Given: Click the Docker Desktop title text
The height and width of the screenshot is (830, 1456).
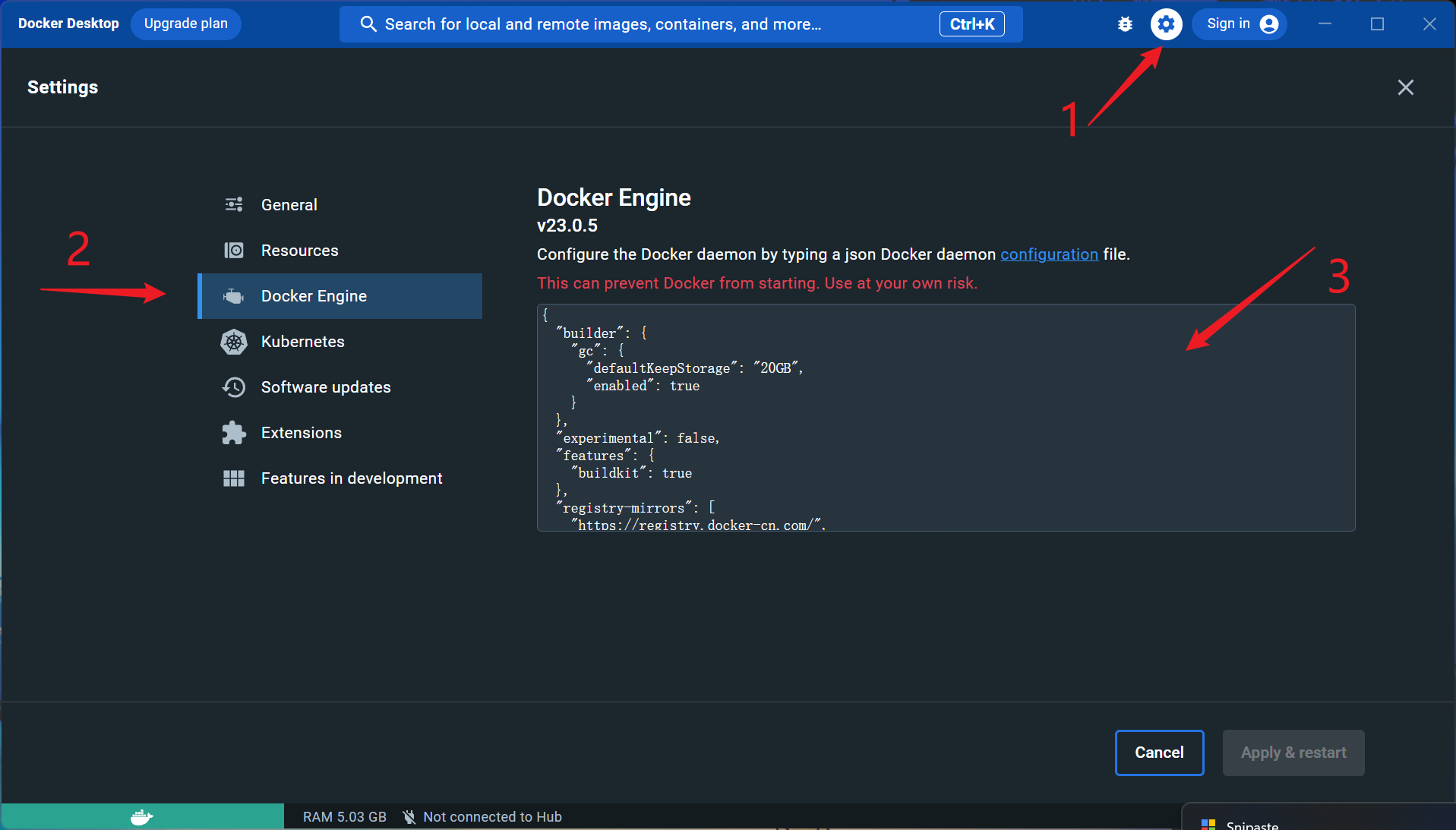Looking at the screenshot, I should (x=68, y=24).
